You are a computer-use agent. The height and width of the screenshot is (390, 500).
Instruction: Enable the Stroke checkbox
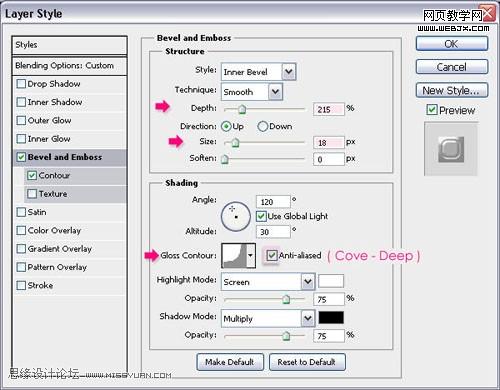click(x=21, y=285)
